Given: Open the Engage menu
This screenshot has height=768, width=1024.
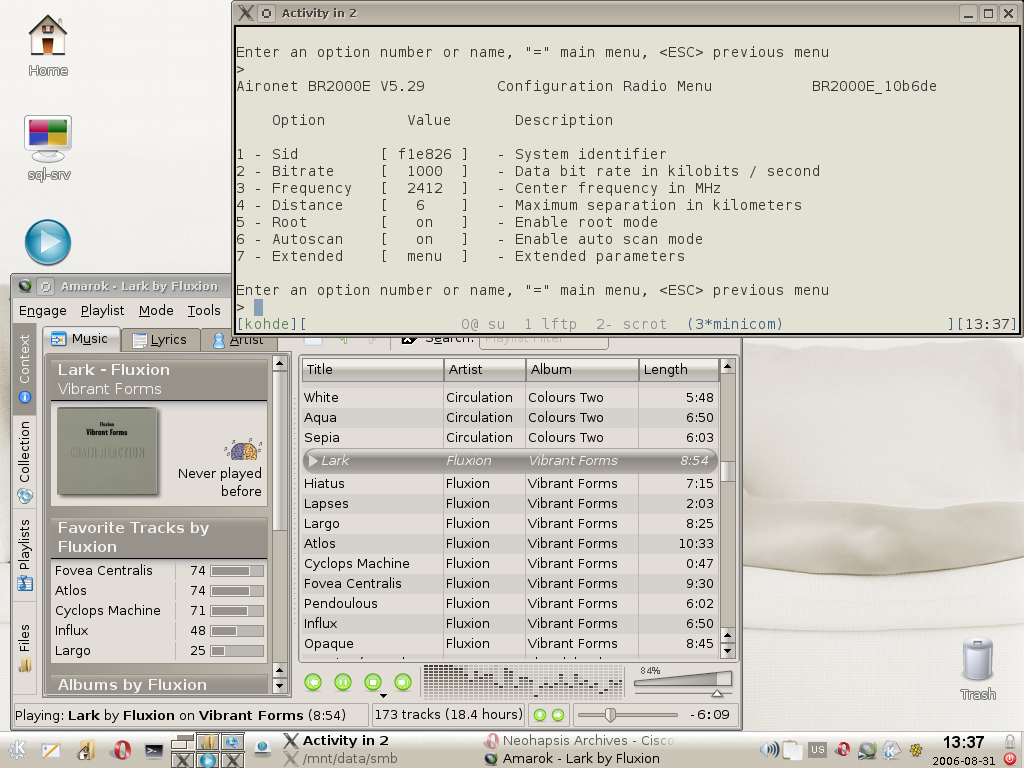Looking at the screenshot, I should pyautogui.click(x=42, y=311).
